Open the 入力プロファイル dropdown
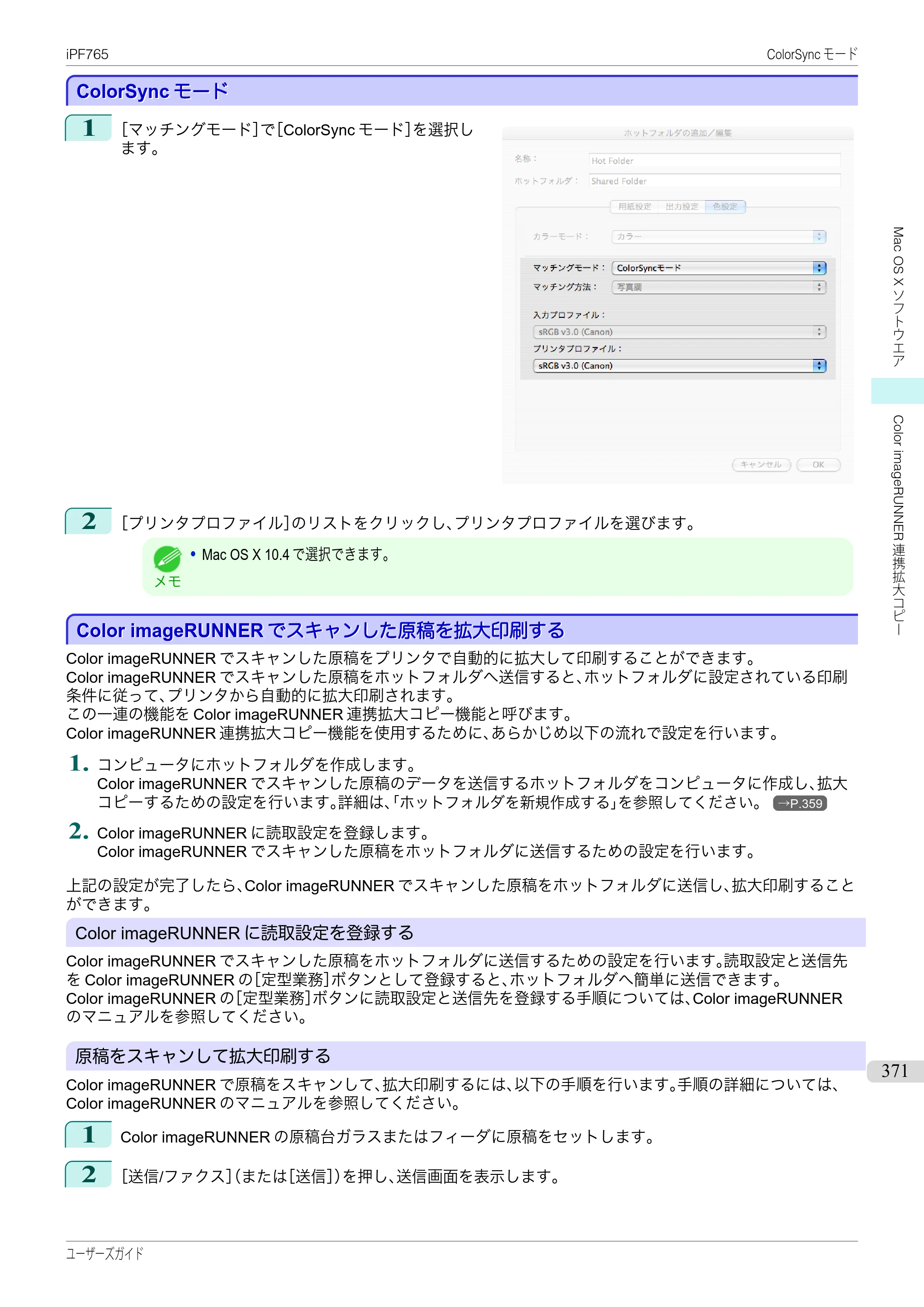Viewport: 924px width, 1307px height. tap(679, 332)
